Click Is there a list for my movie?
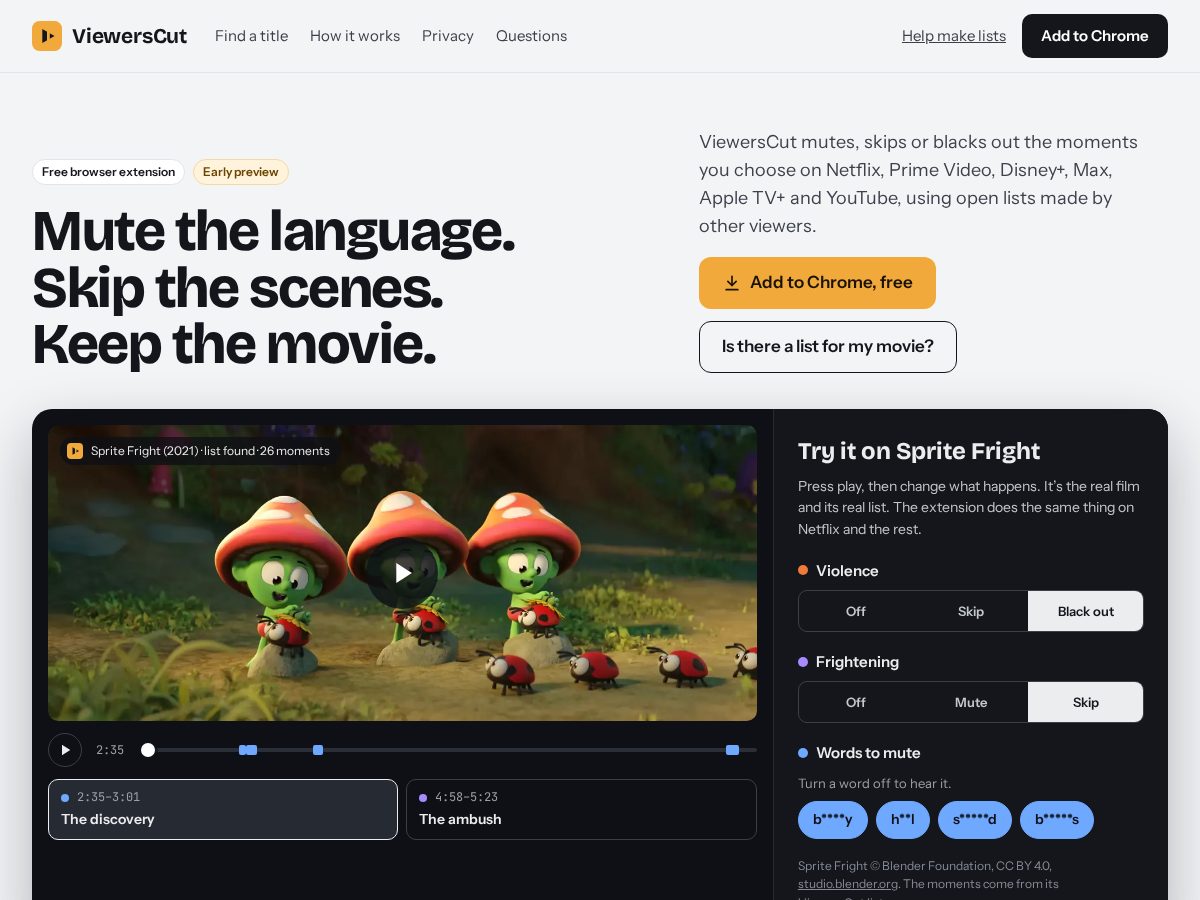 pos(828,347)
